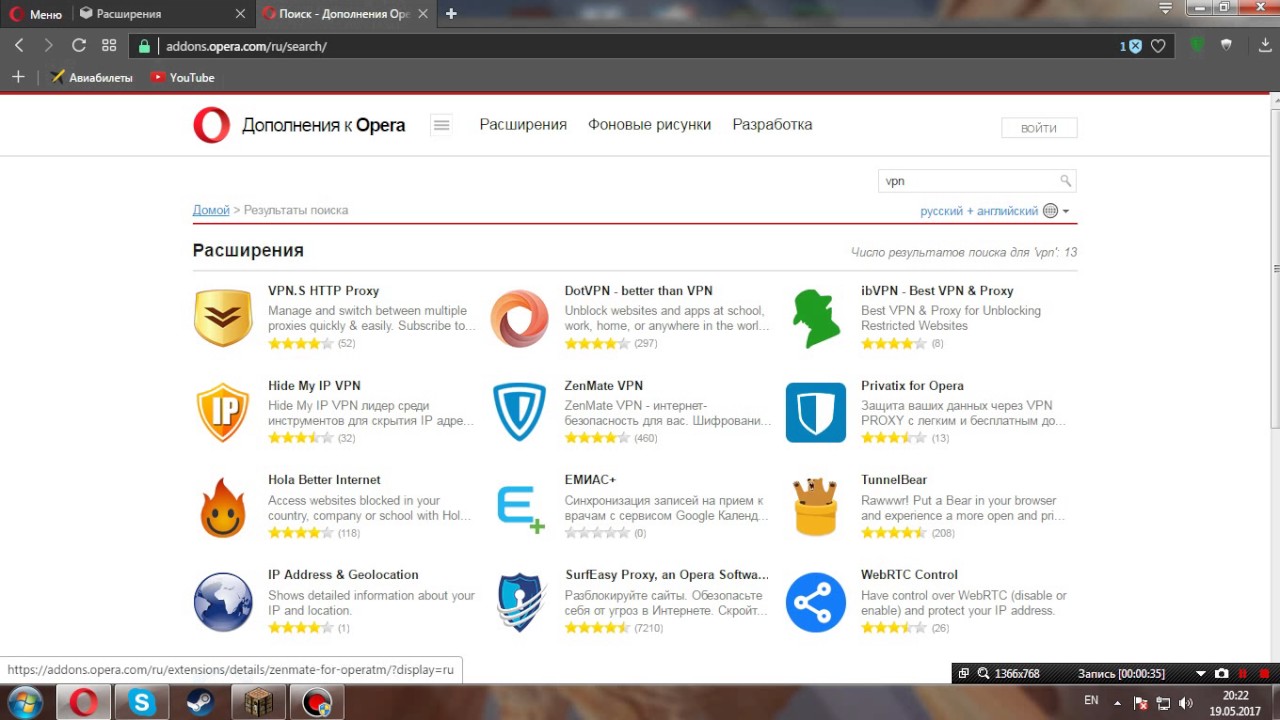The width and height of the screenshot is (1280, 720).
Task: Open the green shield extension in the toolbar
Action: pos(1197,46)
